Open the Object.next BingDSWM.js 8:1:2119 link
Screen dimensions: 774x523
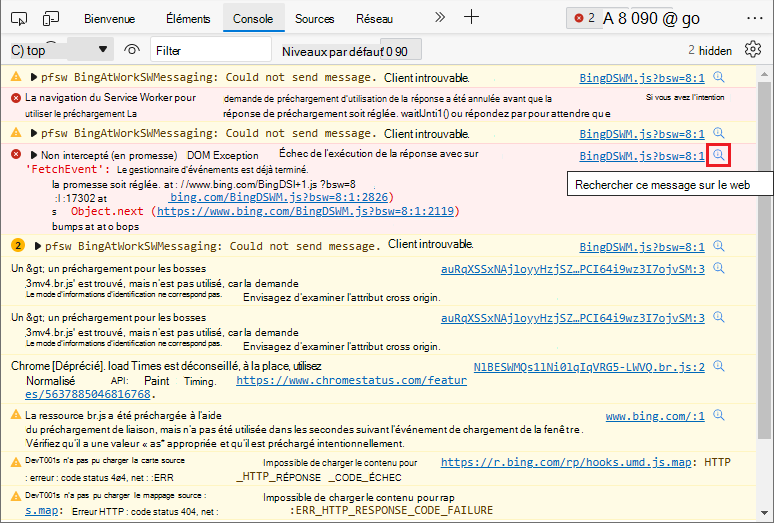coord(305,212)
